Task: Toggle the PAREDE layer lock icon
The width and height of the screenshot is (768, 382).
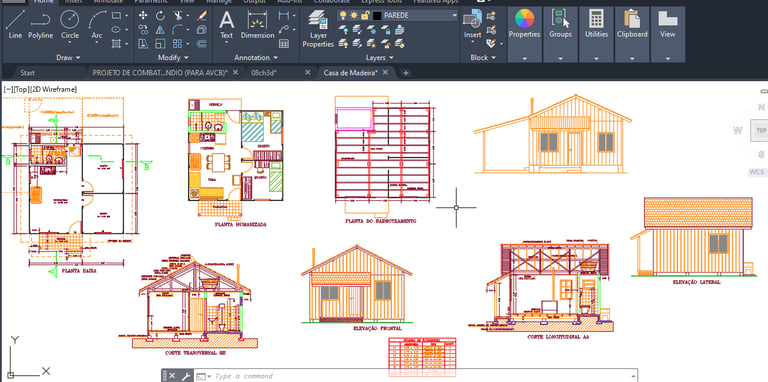Action: click(365, 15)
